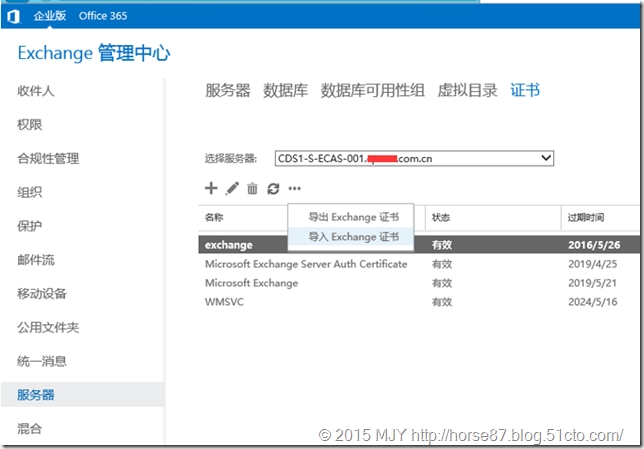Click the delete trash can icon

(x=252, y=188)
